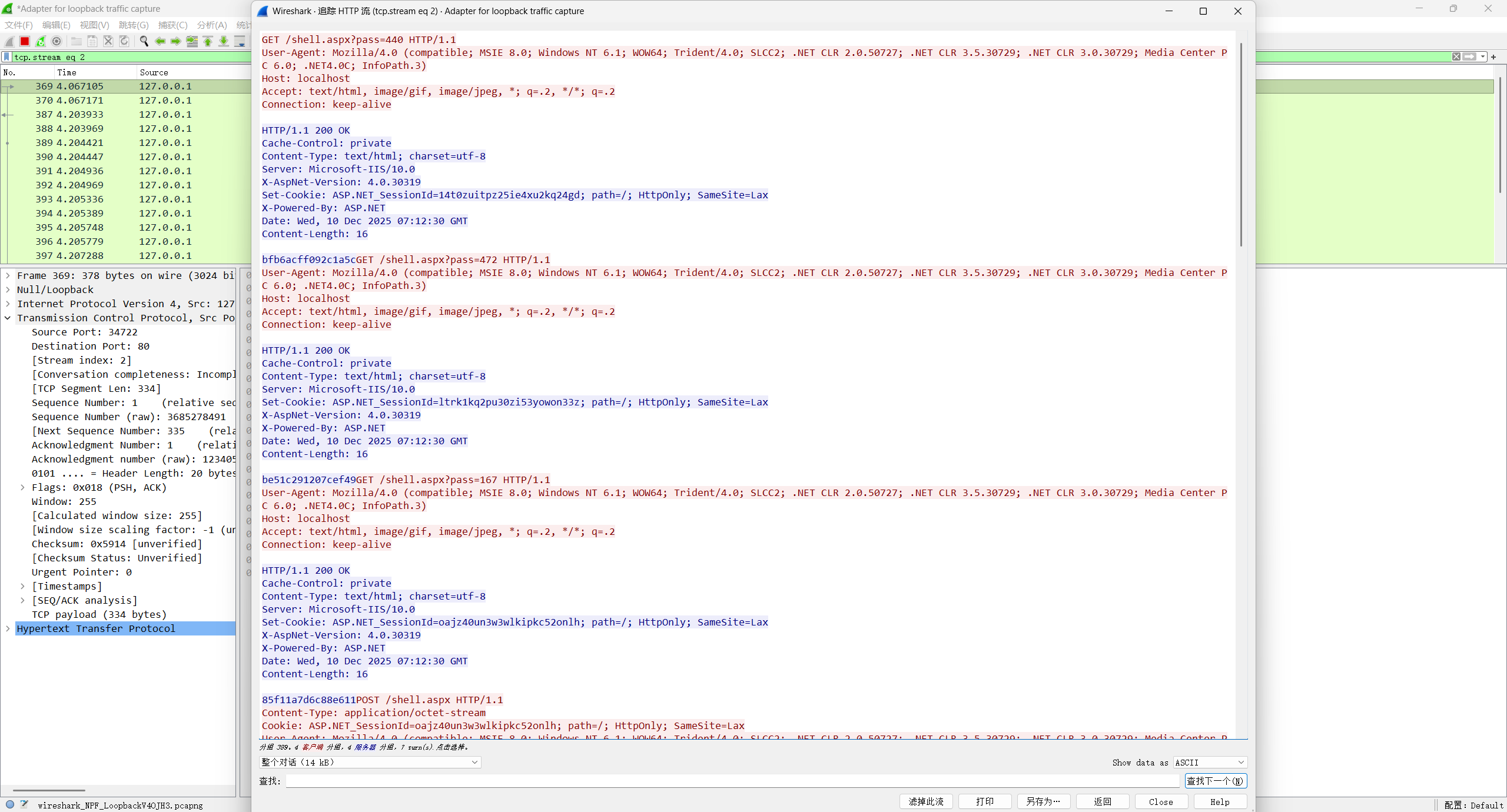Open the conversation direction dropdown (14 kB)

[x=370, y=763]
